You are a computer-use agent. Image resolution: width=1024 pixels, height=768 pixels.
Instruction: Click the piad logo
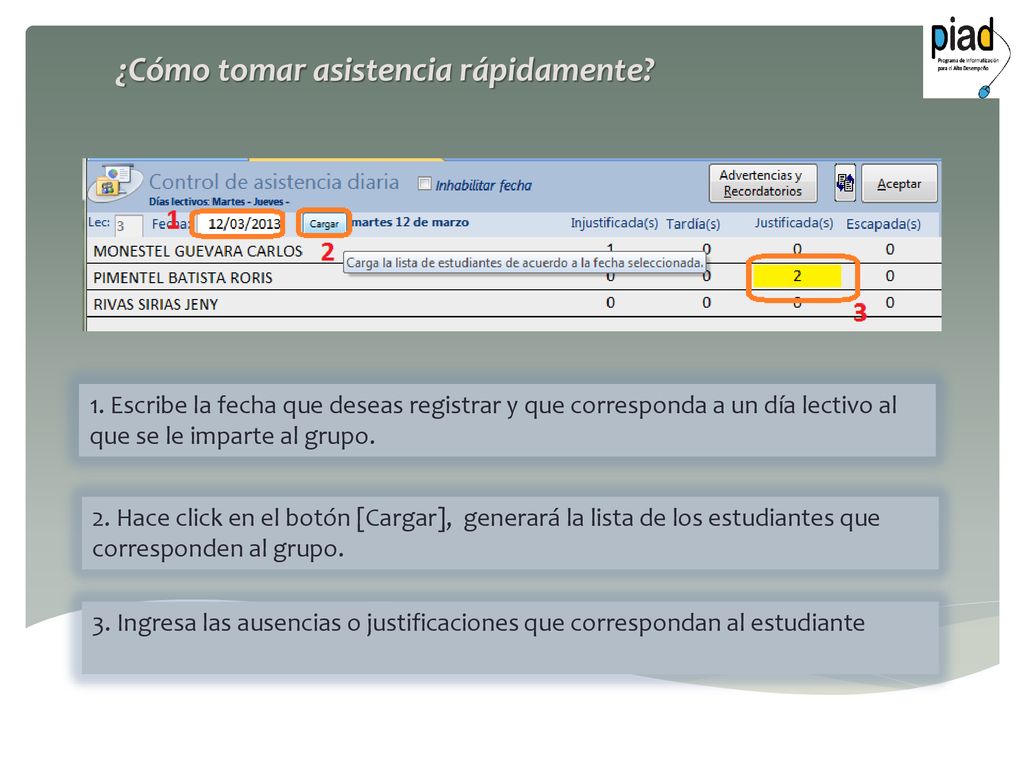click(966, 57)
